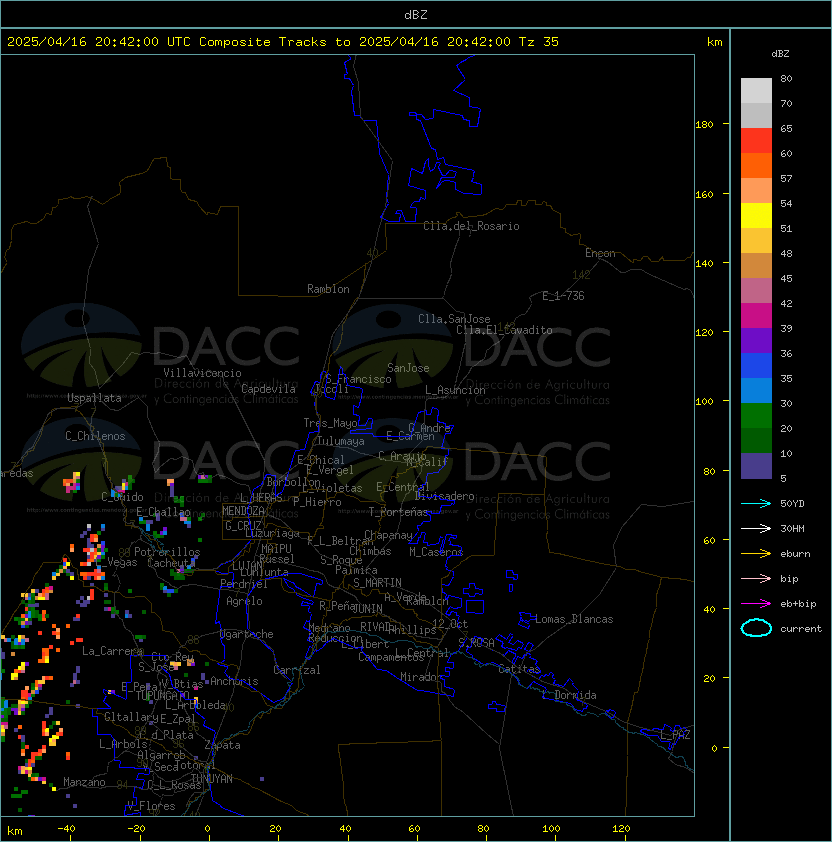
Task: Pick the blue 35-36 dBZ legend swatch
Action: [x=756, y=366]
